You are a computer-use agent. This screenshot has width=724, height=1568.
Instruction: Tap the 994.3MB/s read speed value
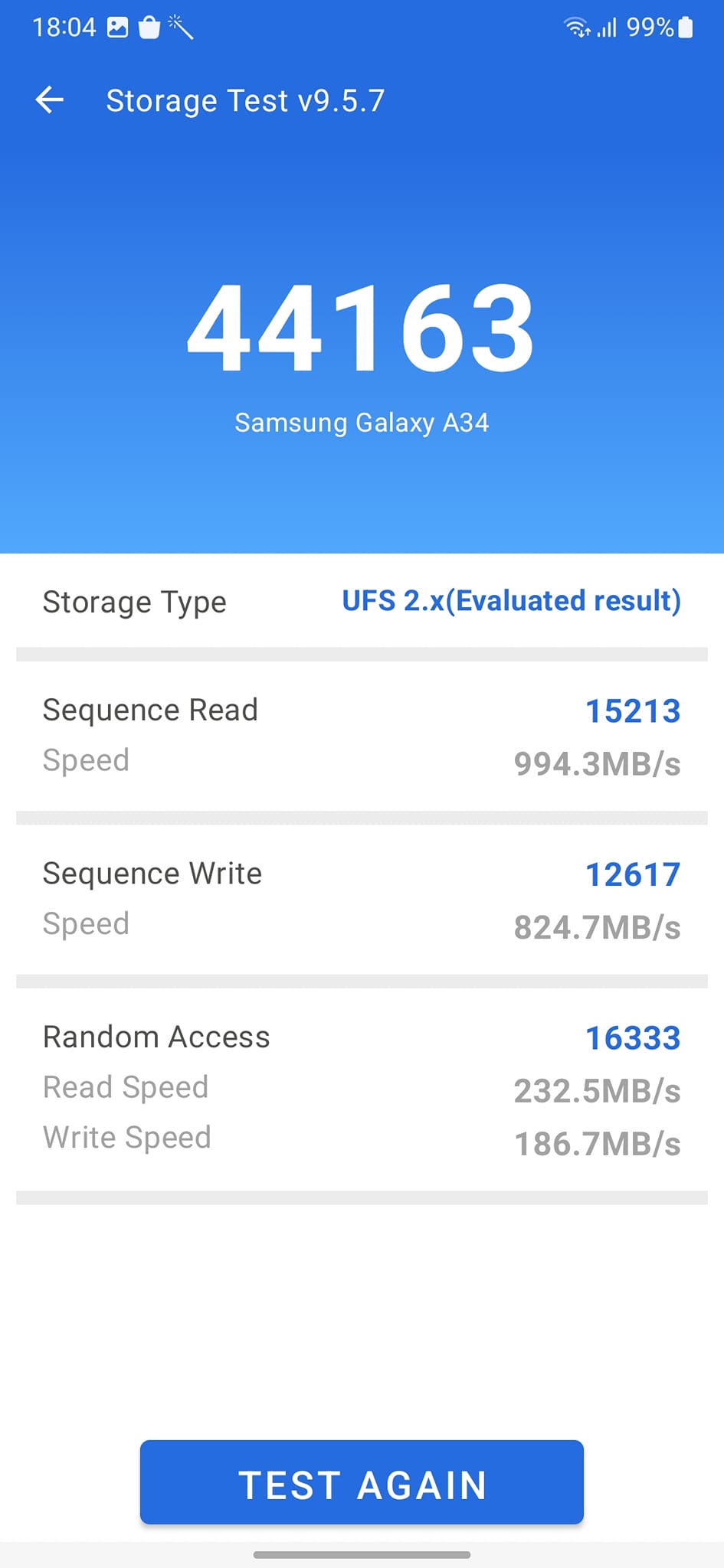(597, 764)
